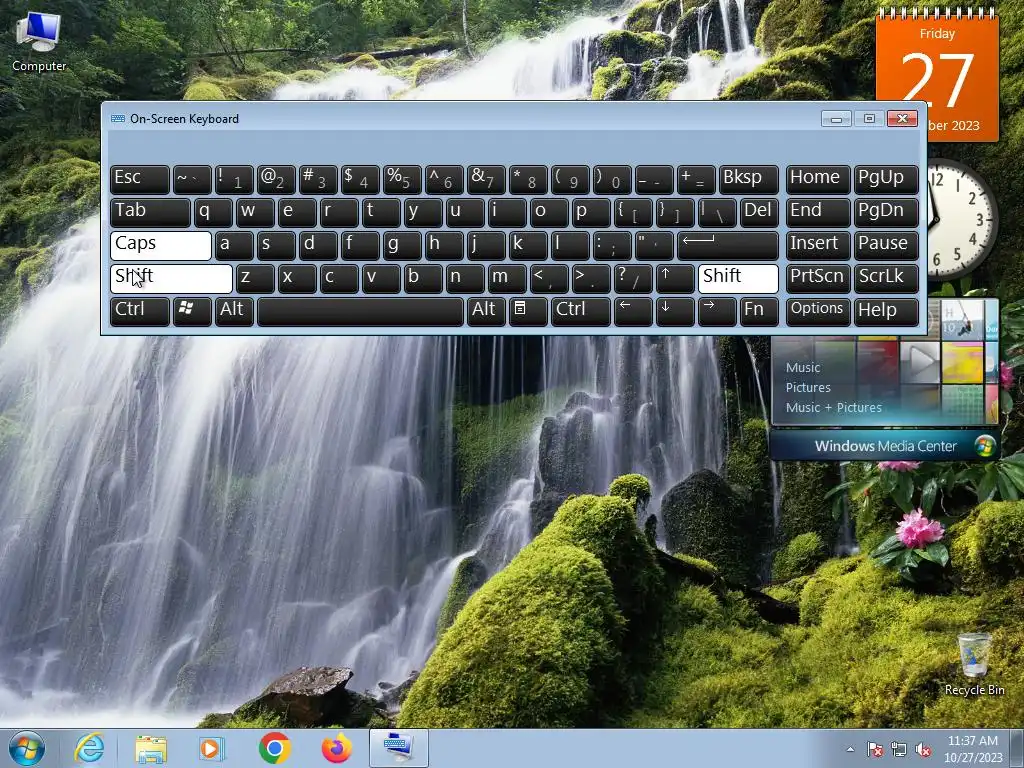Show hidden icons in system tray
The width and height of the screenshot is (1024, 768).
point(850,750)
